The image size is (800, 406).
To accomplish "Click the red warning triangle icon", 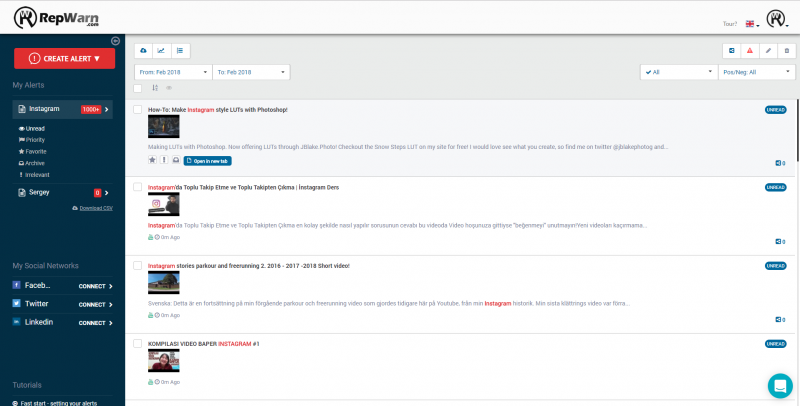I will [x=750, y=50].
